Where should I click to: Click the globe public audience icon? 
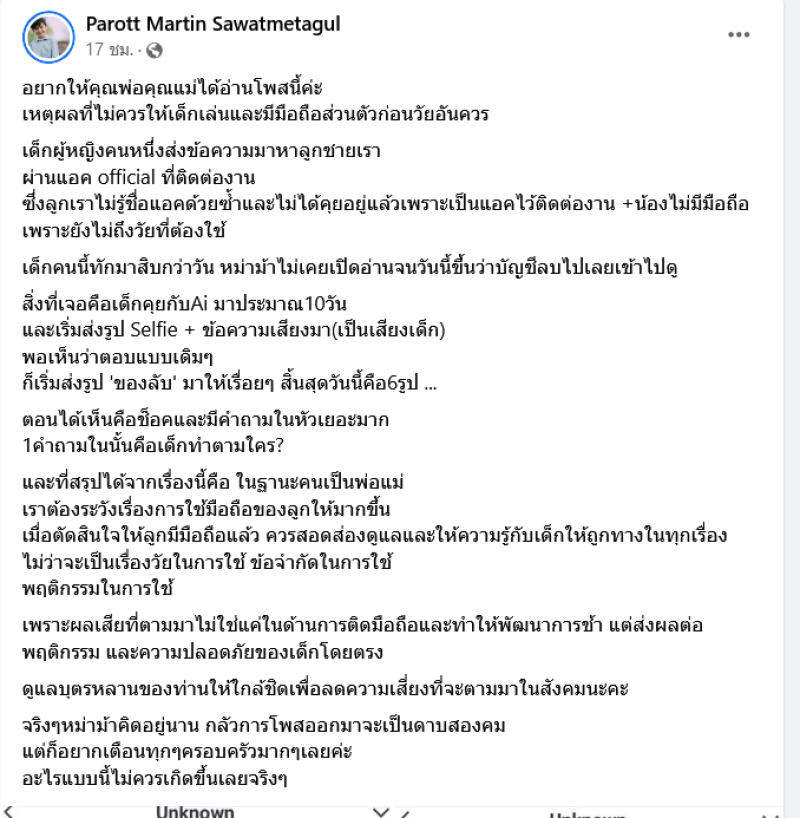click(x=154, y=50)
